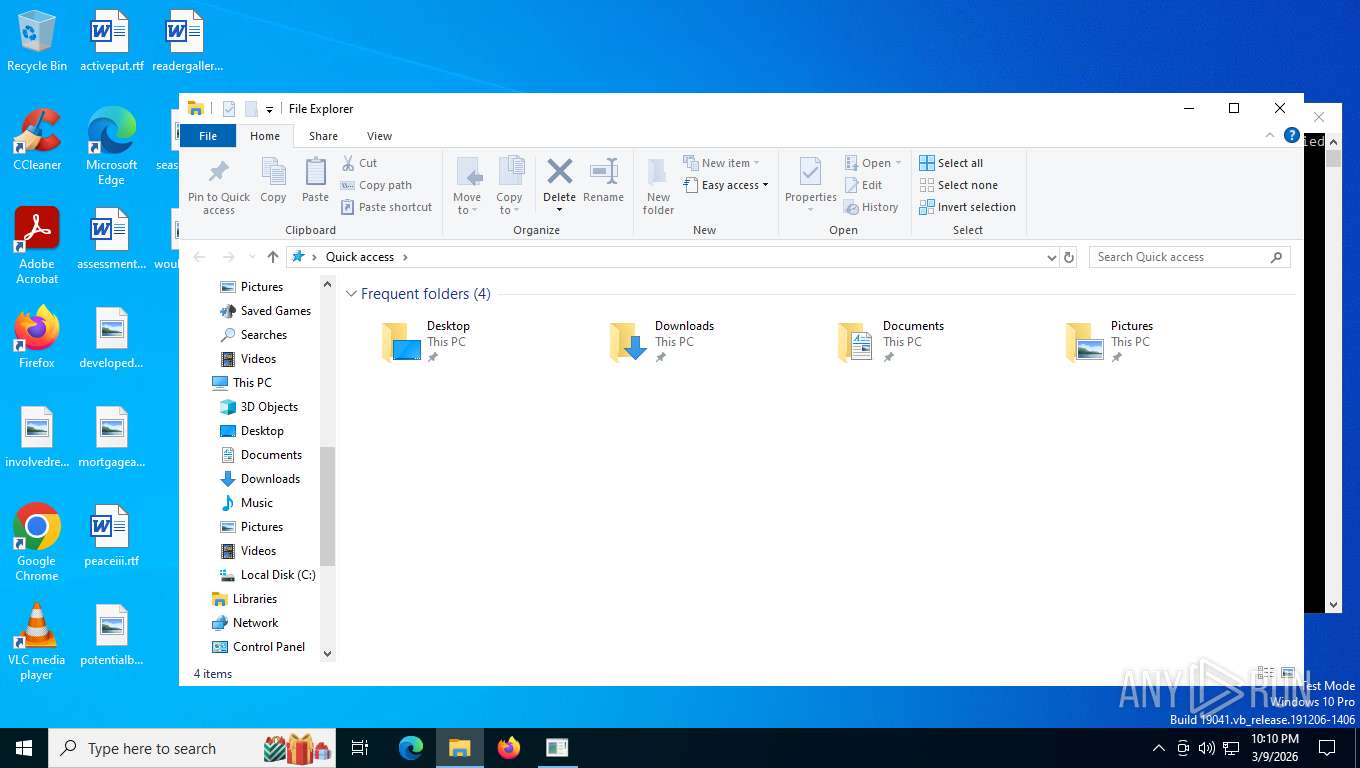Switch to Large icons view in status bar

pos(1288,674)
